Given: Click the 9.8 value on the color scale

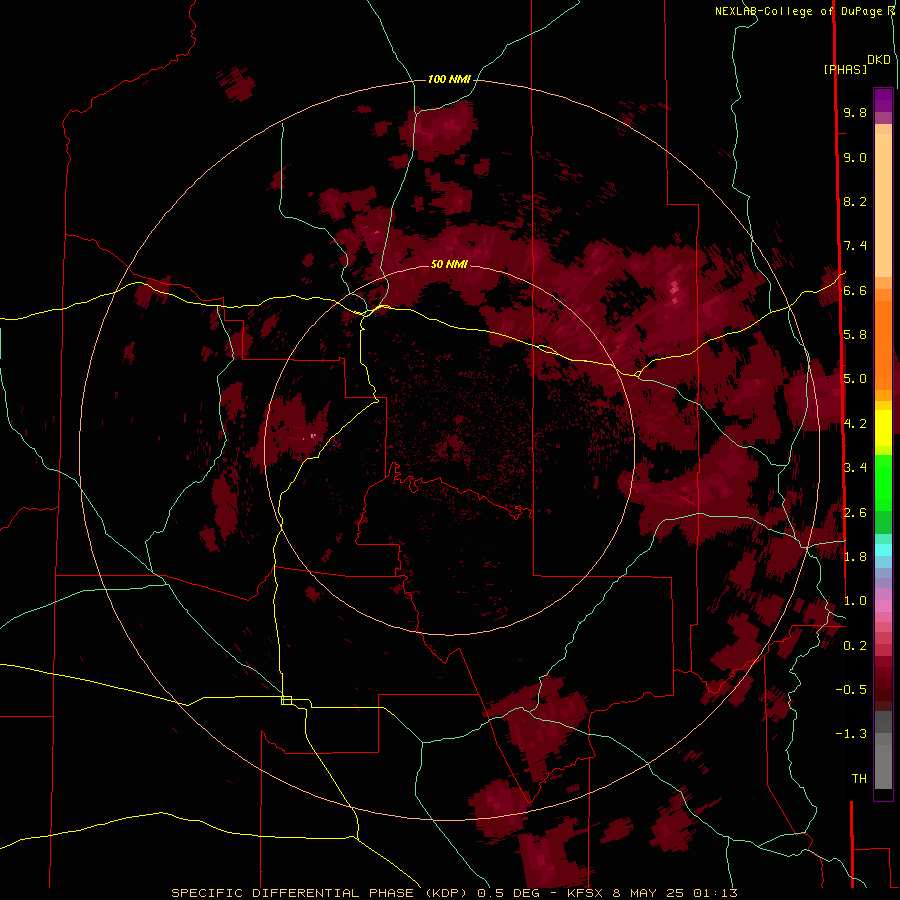Looking at the screenshot, I should [x=855, y=112].
